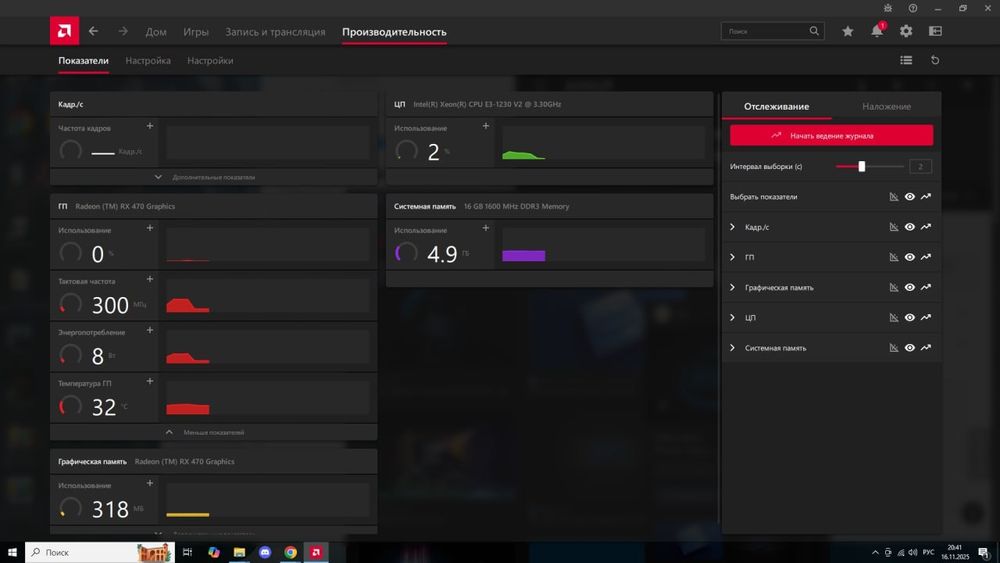Screen dimensions: 1000x563
Task: Toggle eye visibility for Системная память row
Action: 909,347
